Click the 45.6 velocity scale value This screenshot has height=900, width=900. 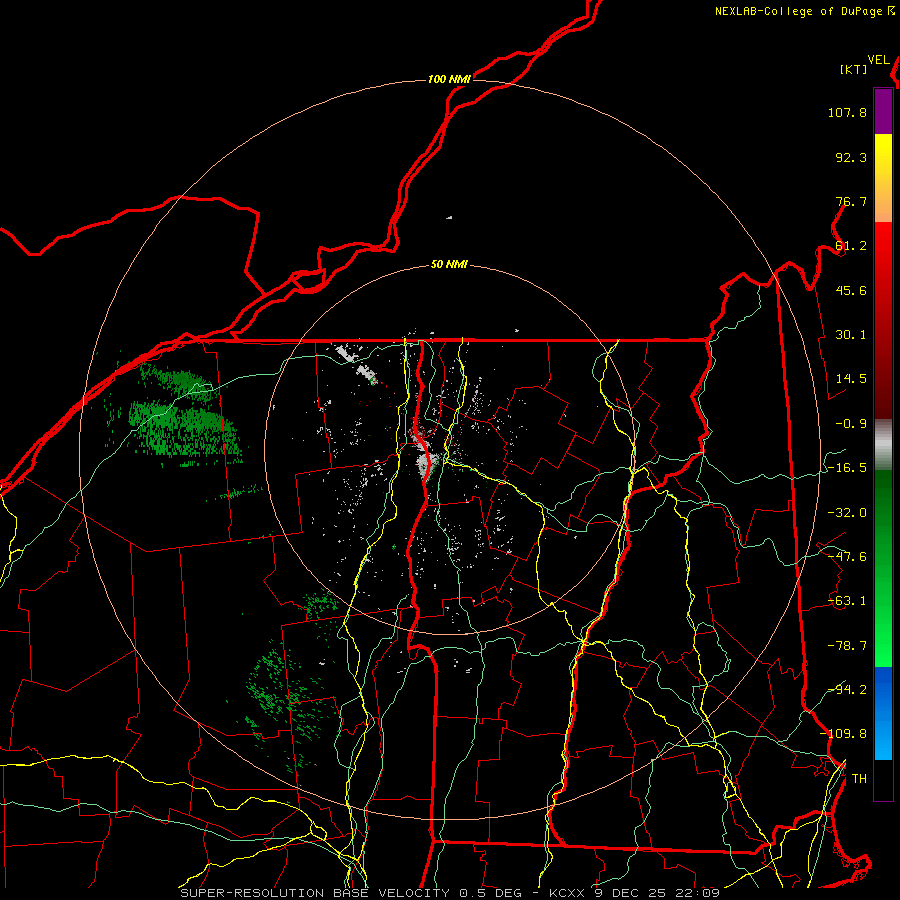(x=851, y=290)
